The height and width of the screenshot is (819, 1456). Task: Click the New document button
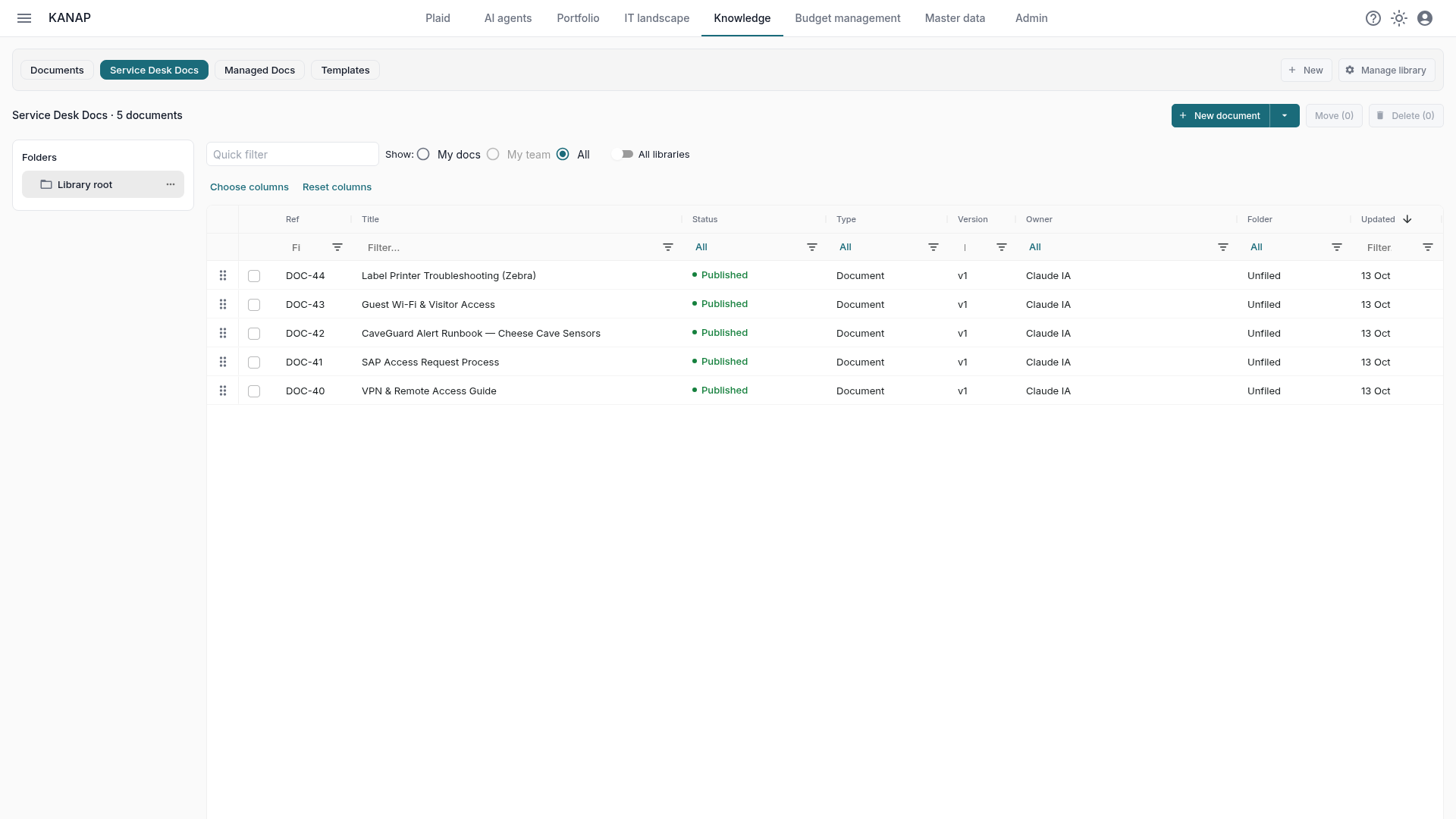[1220, 115]
